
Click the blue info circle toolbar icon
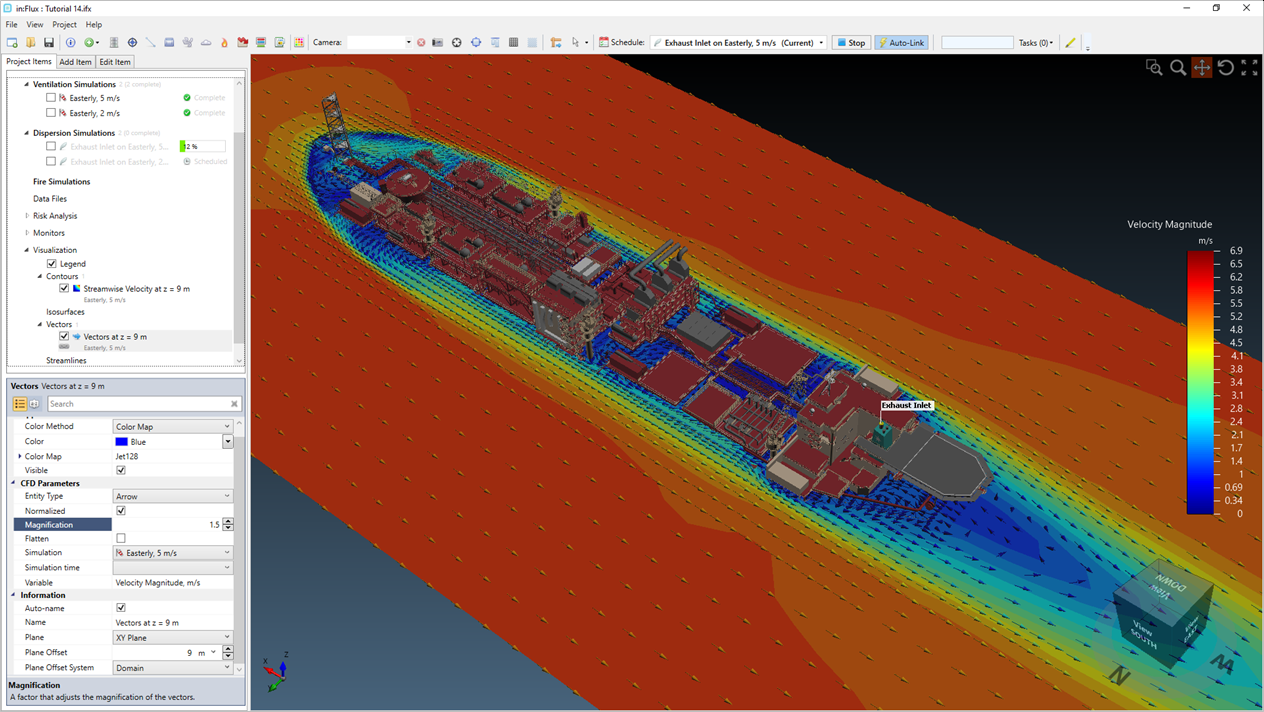tap(70, 43)
